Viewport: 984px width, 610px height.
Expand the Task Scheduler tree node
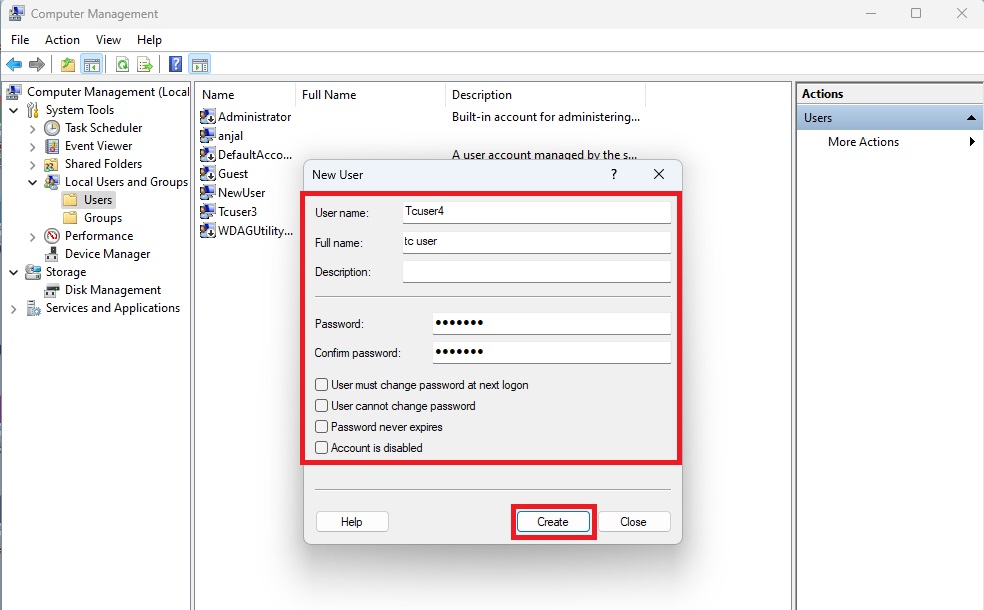tap(33, 128)
